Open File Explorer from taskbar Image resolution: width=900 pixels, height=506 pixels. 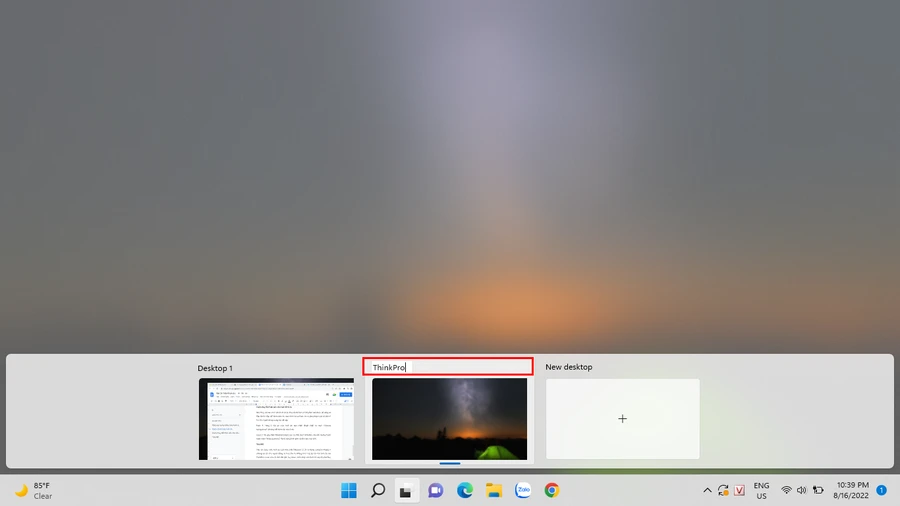pos(494,491)
